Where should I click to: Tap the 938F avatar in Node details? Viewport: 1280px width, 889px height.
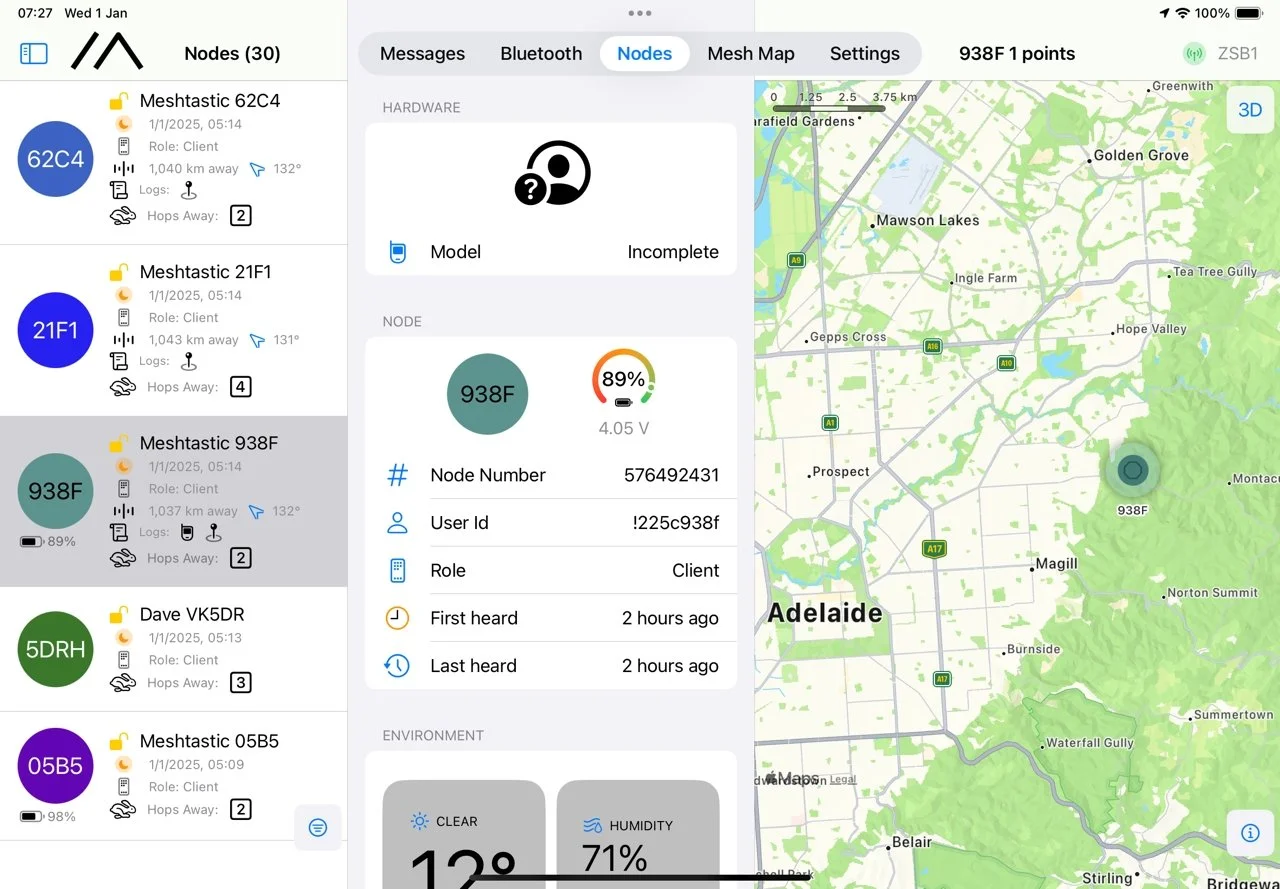[487, 394]
